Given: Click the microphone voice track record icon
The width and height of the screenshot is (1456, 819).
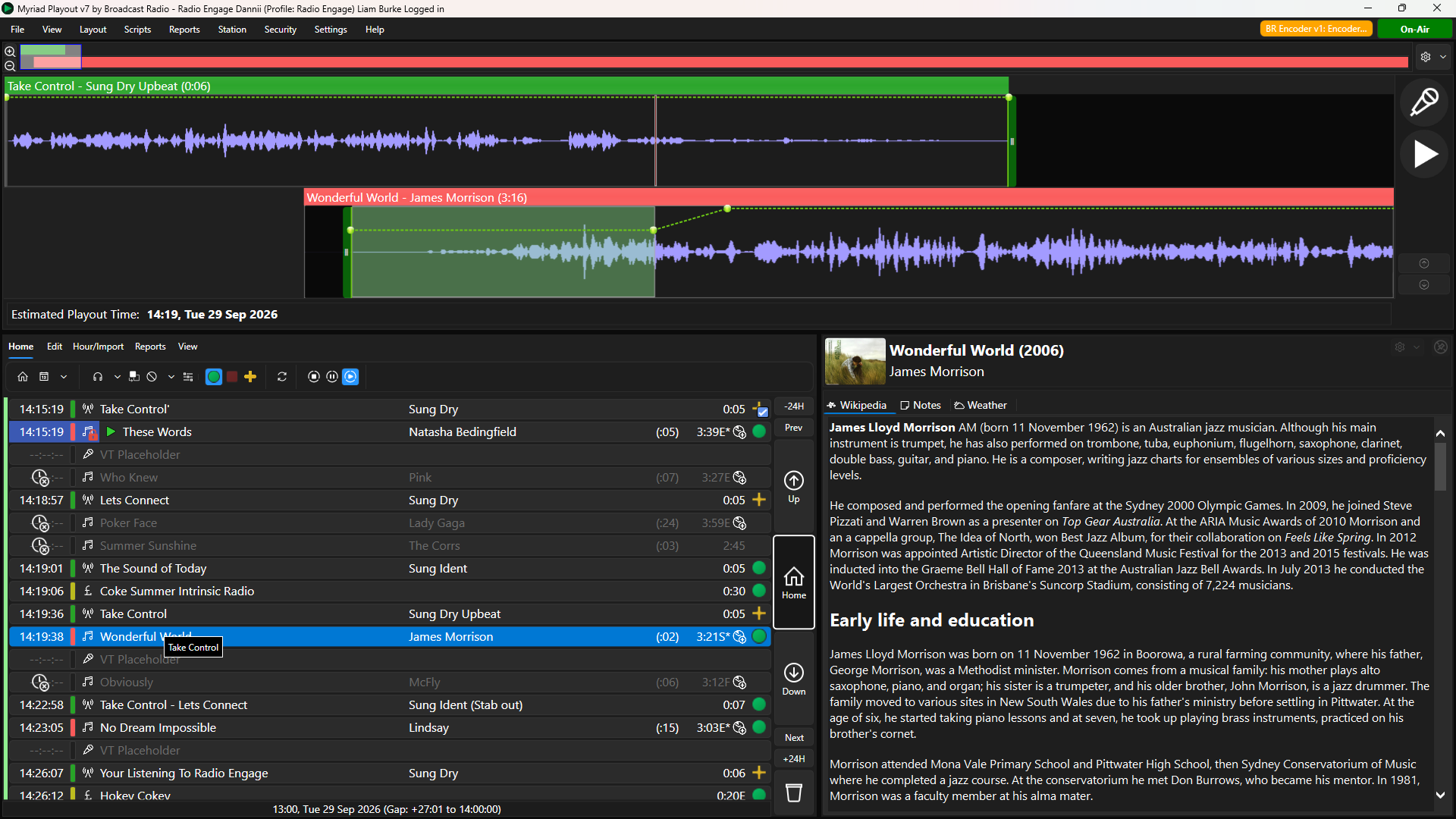Looking at the screenshot, I should (x=1423, y=101).
